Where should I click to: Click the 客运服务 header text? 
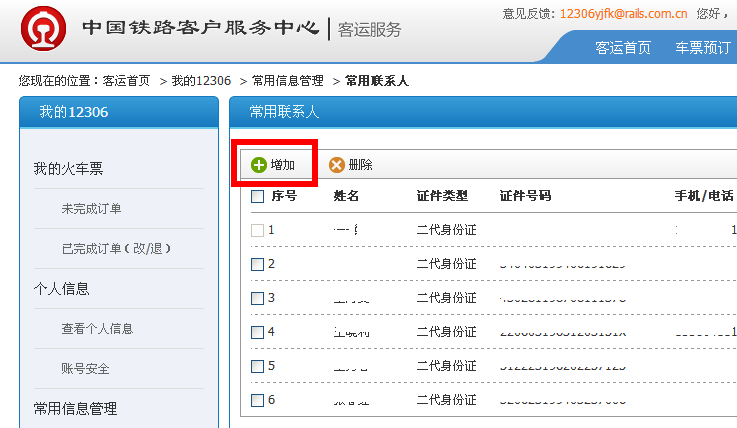tap(369, 30)
